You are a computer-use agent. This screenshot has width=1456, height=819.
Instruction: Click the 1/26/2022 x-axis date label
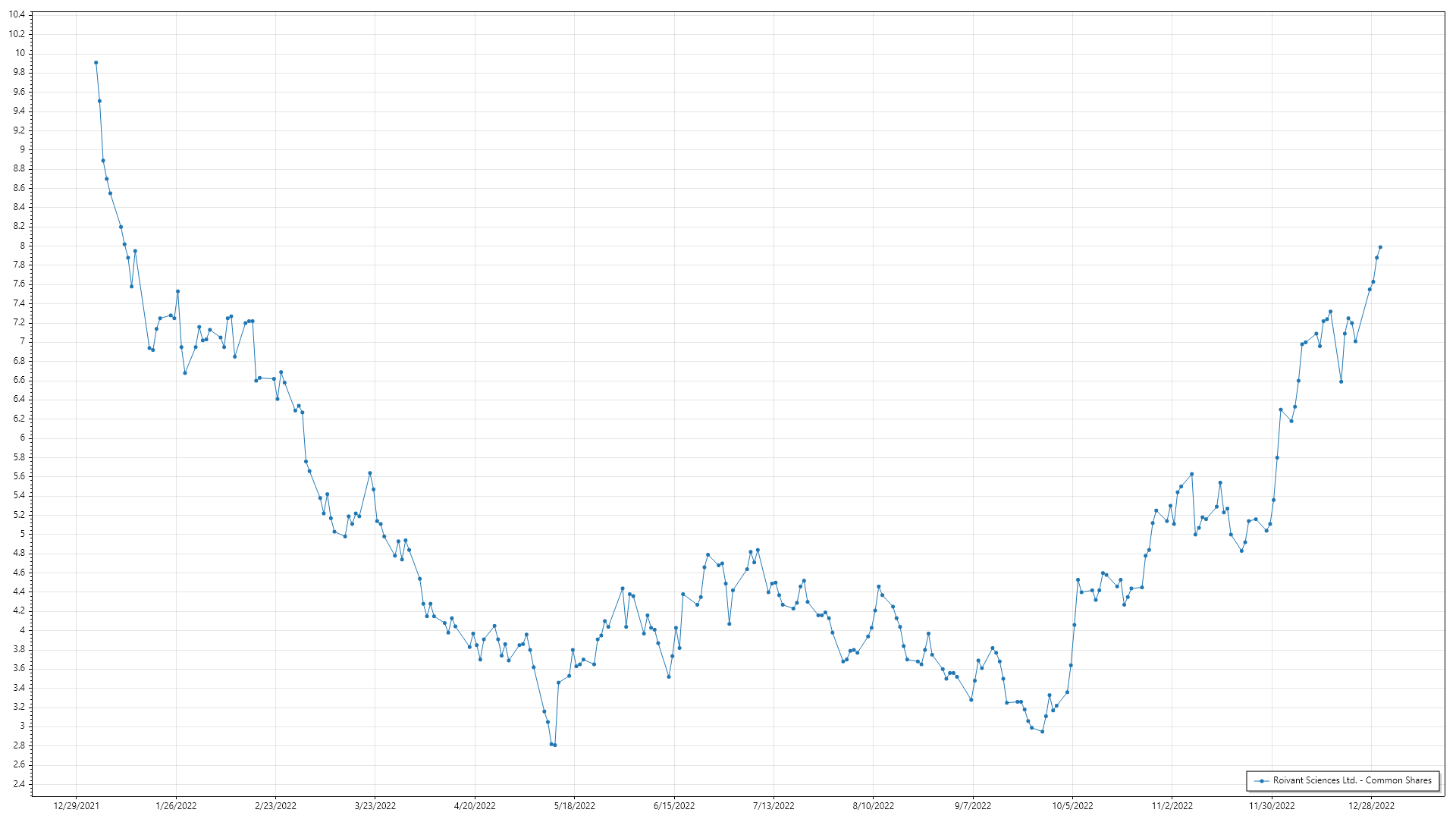(176, 806)
